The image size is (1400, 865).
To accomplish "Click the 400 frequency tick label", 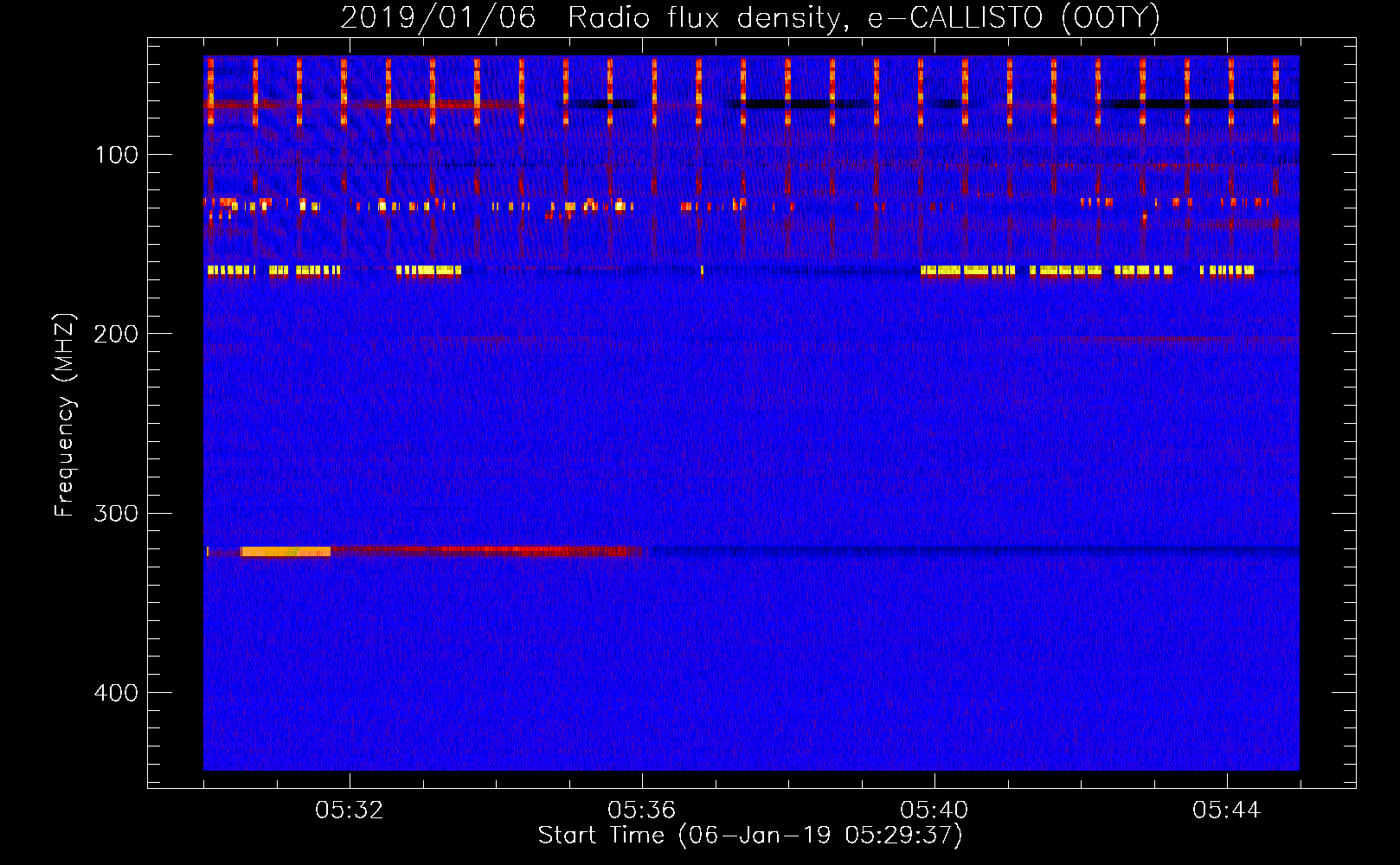I will [115, 693].
